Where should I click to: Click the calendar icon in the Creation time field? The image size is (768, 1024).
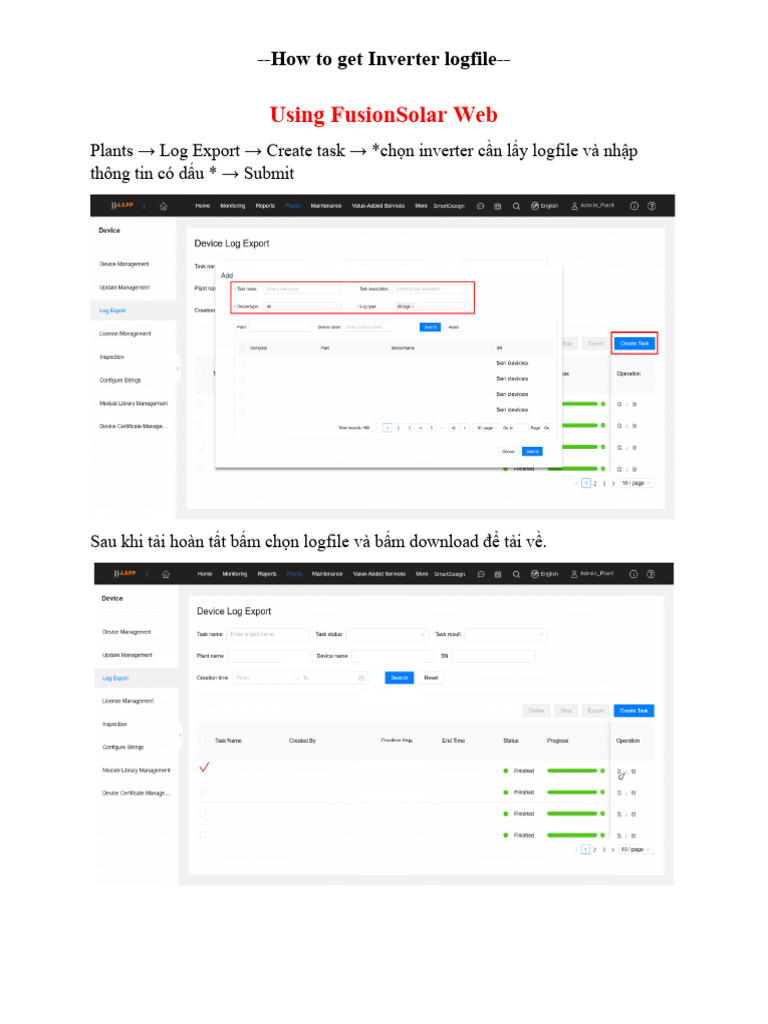[362, 678]
